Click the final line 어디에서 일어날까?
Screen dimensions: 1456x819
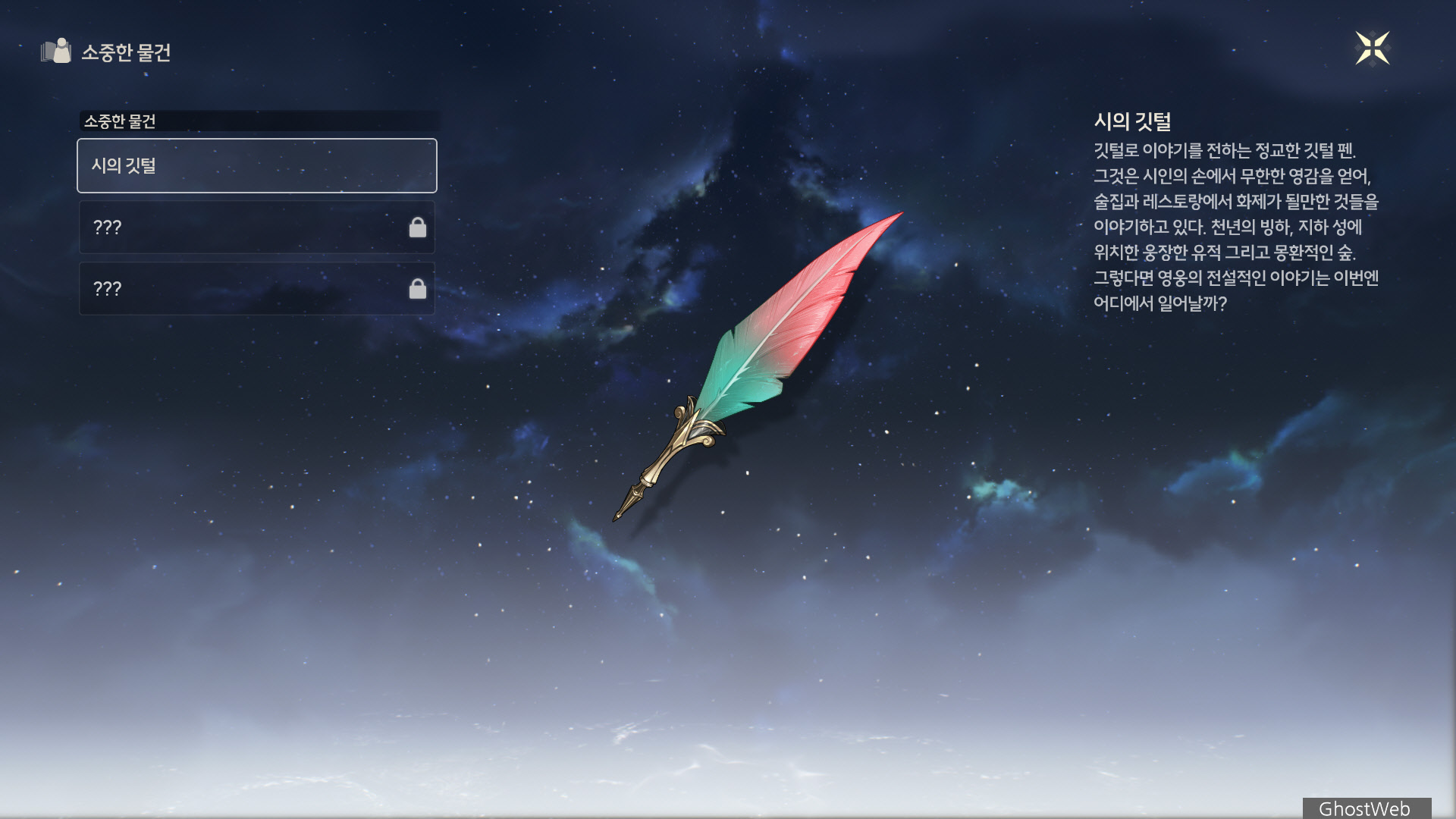[x=1159, y=303]
